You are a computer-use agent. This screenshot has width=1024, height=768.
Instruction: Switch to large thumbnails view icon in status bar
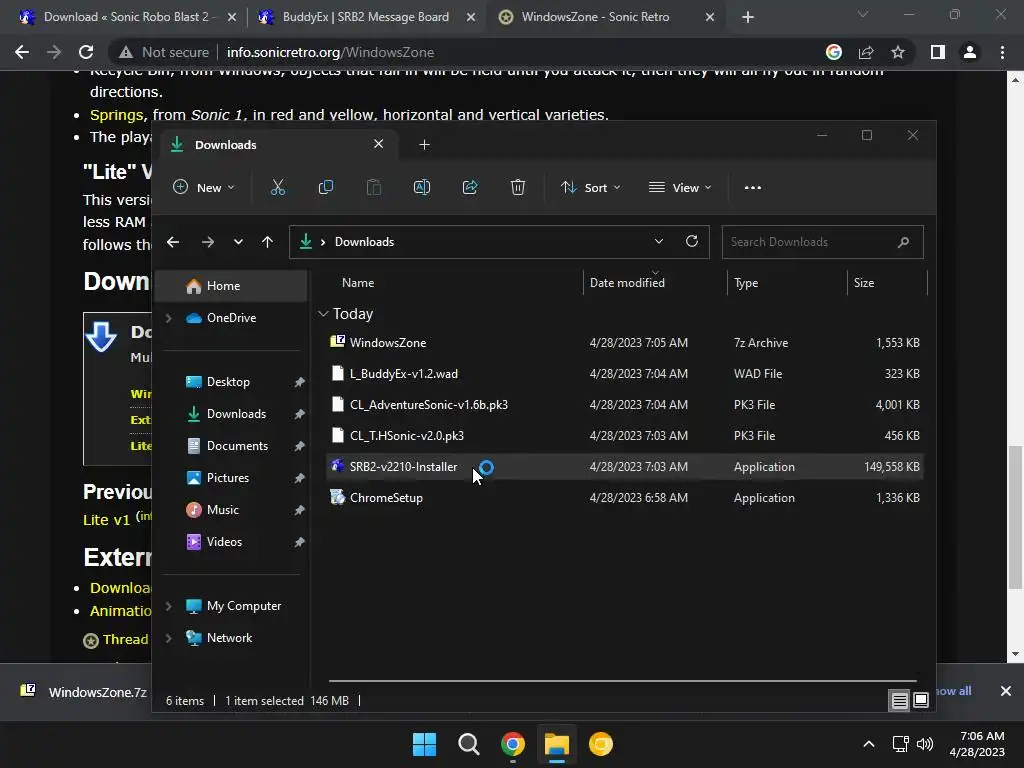click(x=921, y=701)
